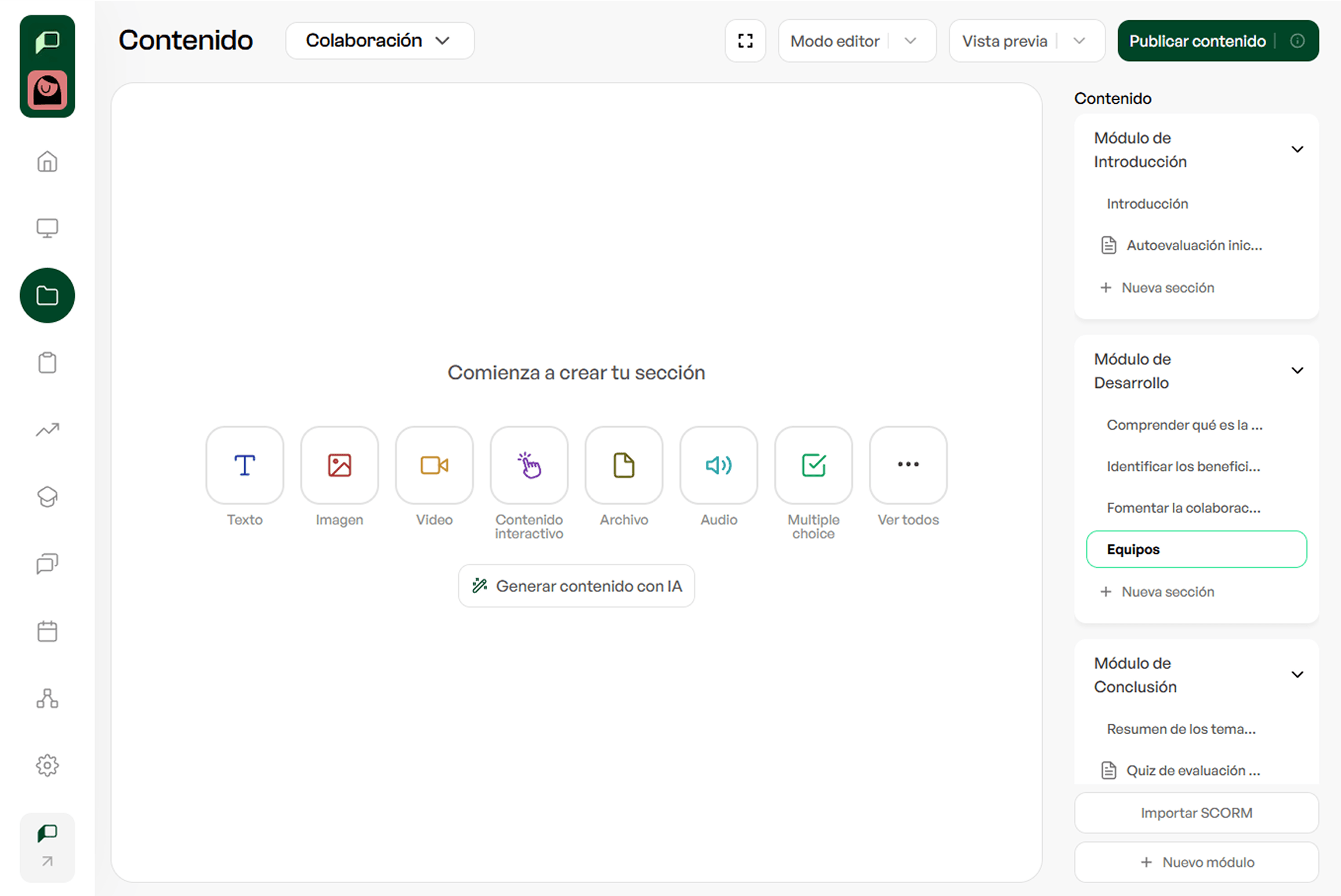Click Importar SCORM button
1341x896 pixels.
pos(1196,812)
